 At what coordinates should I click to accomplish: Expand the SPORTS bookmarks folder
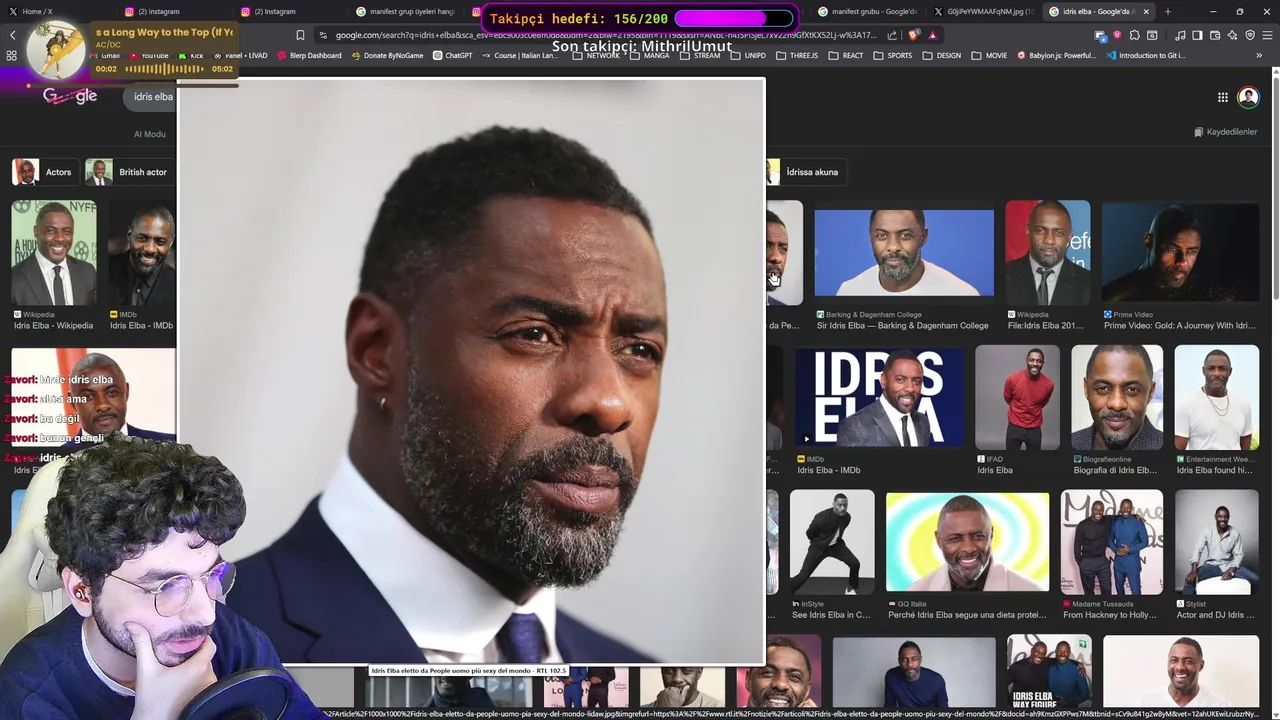tap(893, 55)
